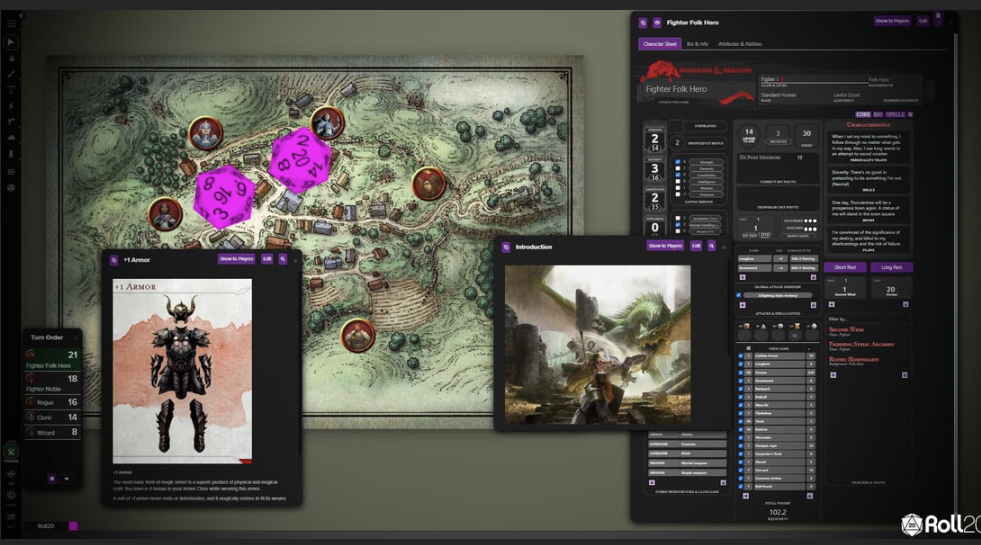
Task: Click the plus icon under other proficiencies and languages
Action: pos(652,482)
